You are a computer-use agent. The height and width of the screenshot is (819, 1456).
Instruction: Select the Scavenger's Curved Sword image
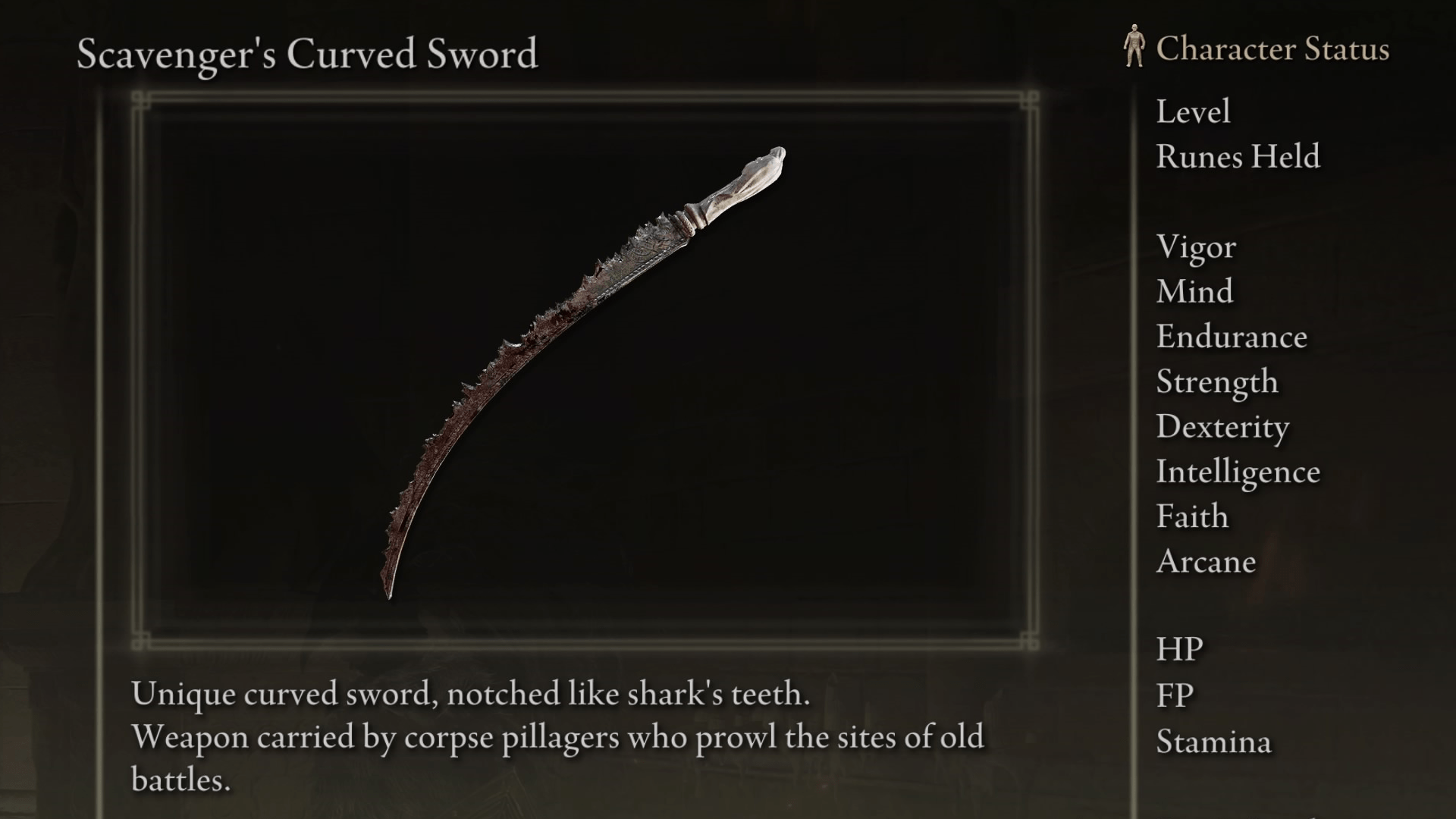582,372
